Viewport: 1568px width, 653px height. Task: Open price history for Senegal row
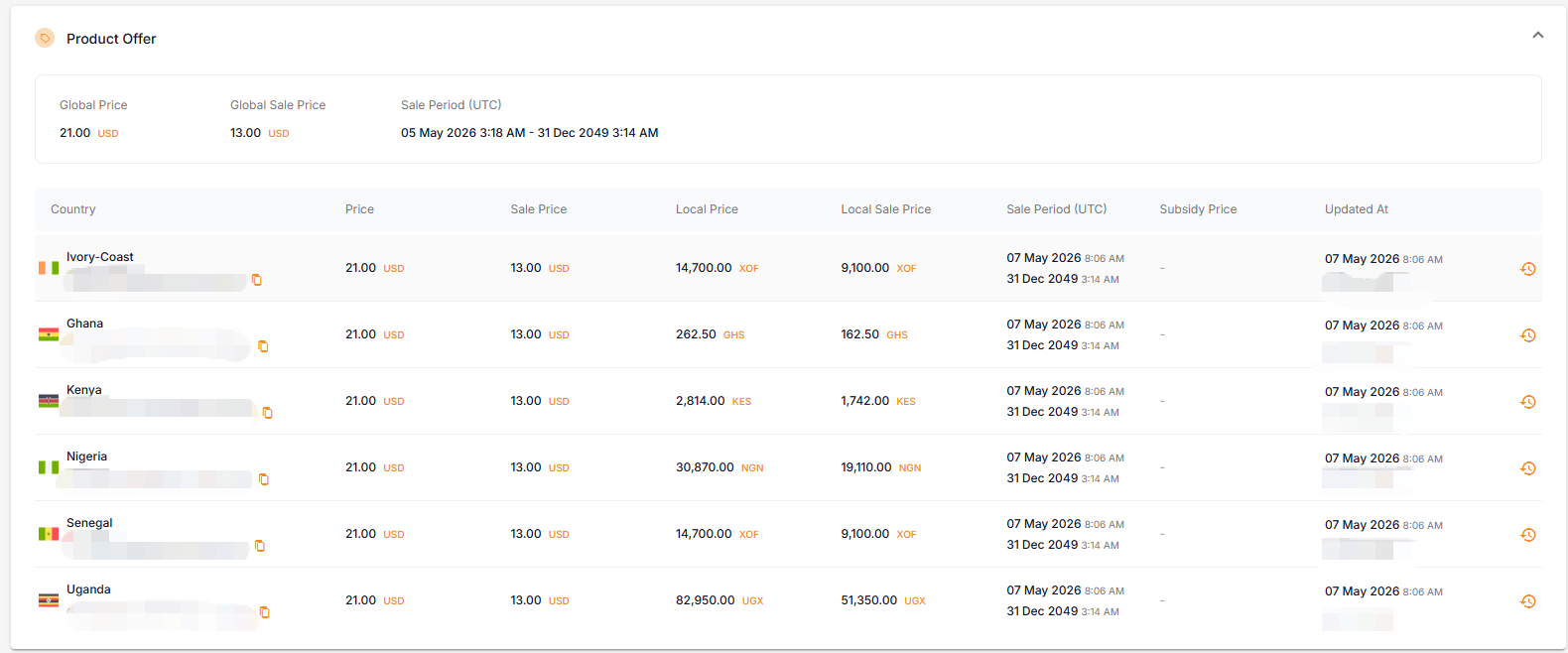(x=1528, y=535)
